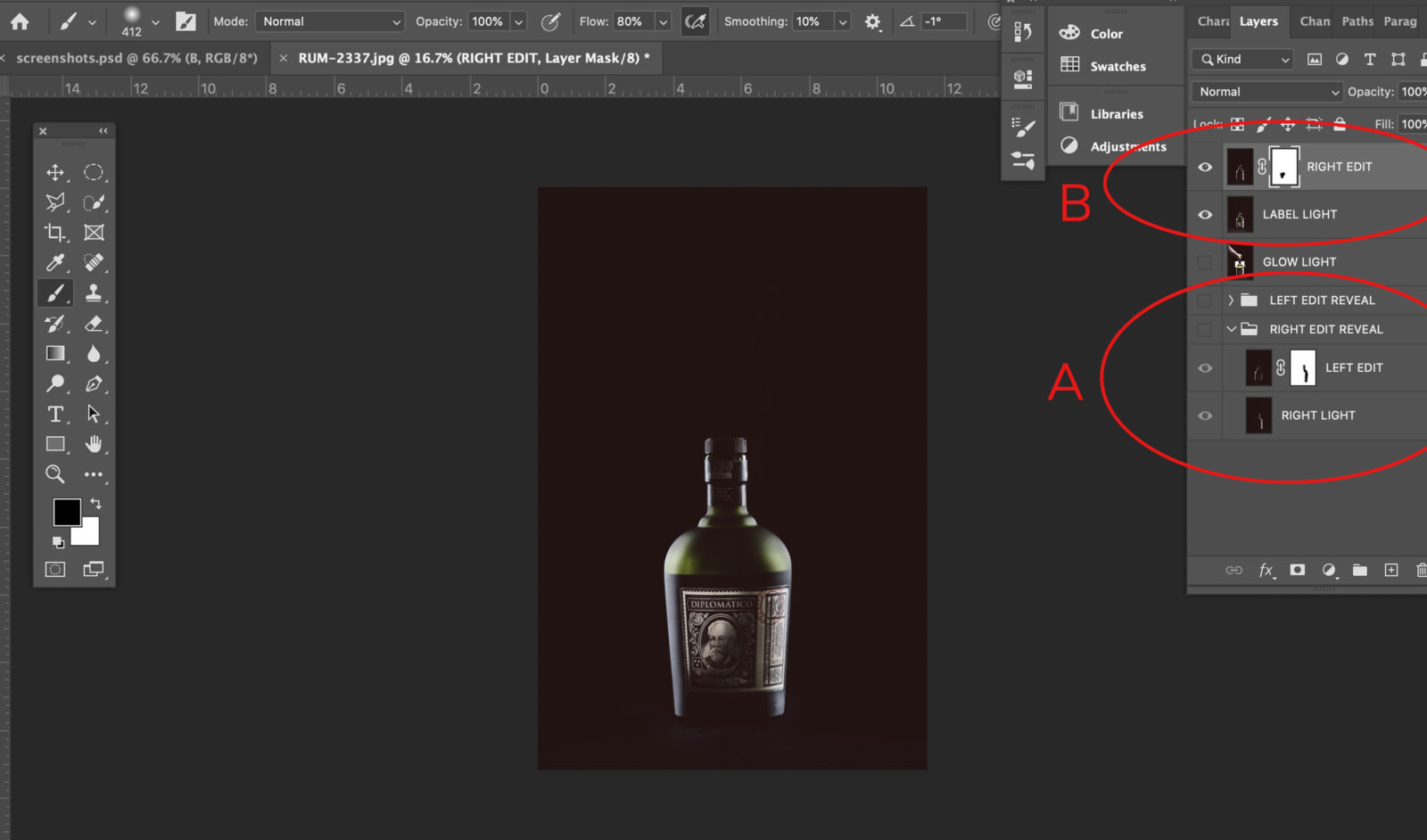Expand the LEFT EDIT REVEAL group

pyautogui.click(x=1232, y=300)
